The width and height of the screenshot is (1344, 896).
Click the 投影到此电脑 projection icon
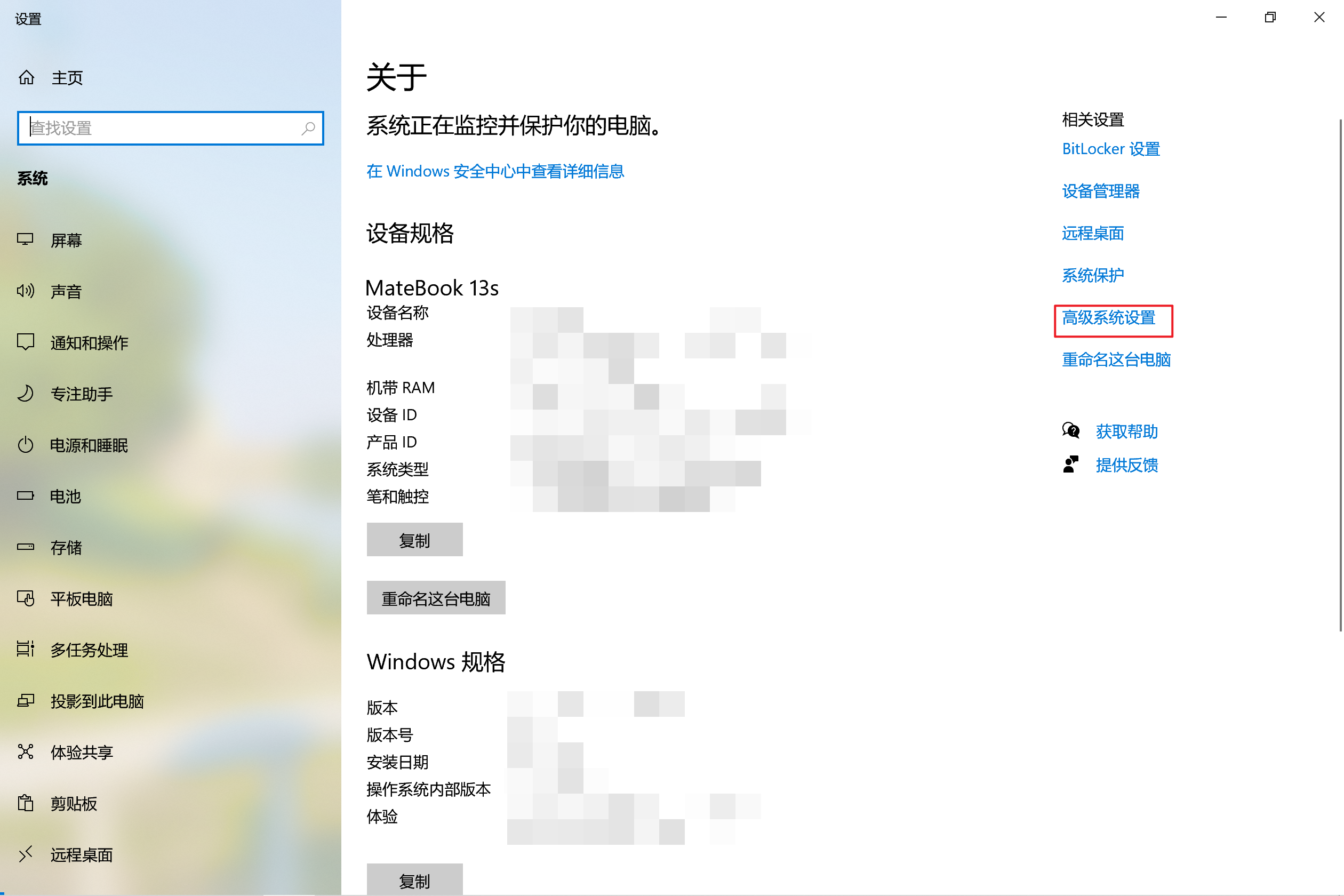coord(25,701)
